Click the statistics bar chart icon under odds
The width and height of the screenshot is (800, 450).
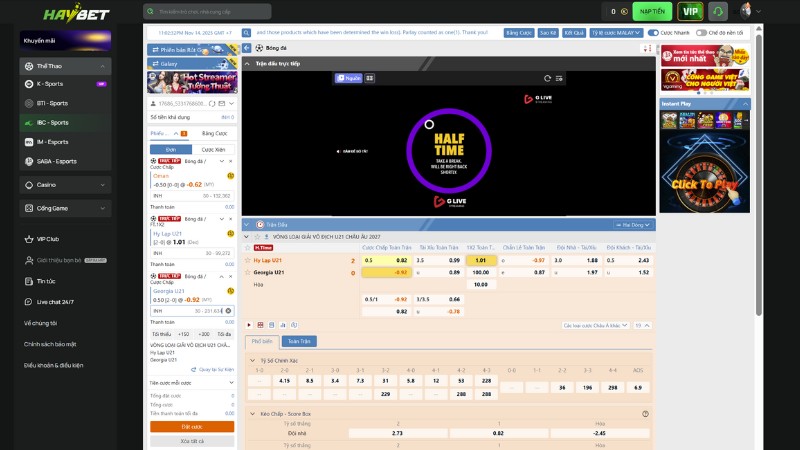click(283, 325)
